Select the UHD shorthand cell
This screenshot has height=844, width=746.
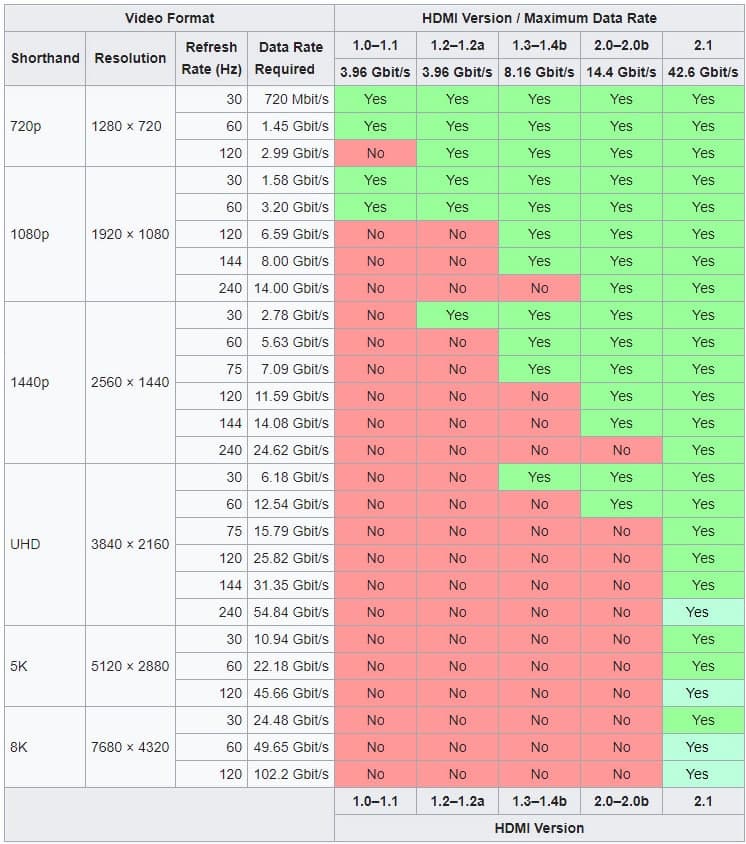pyautogui.click(x=45, y=545)
